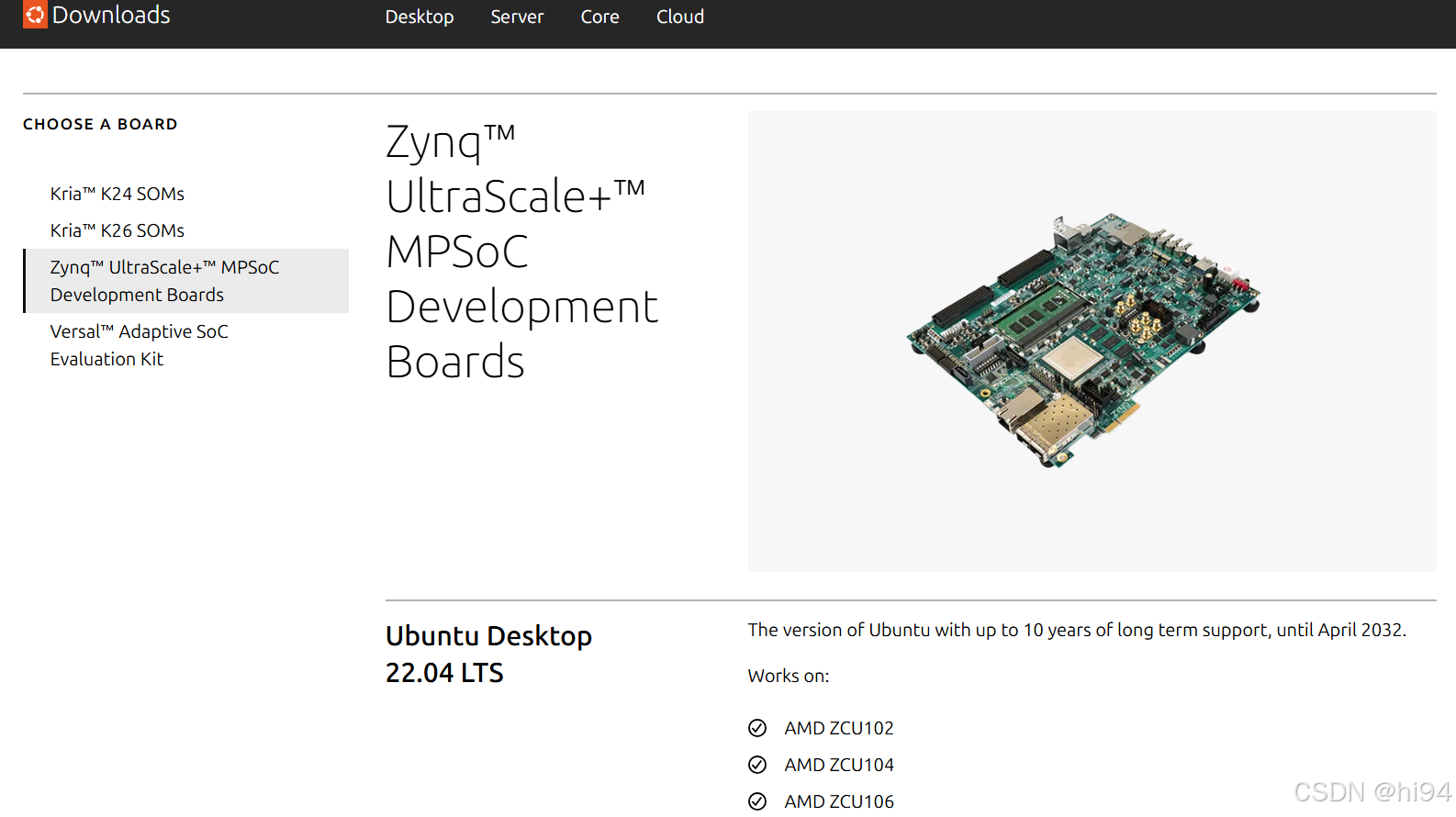Open the Desktop menu item
The image size is (1456, 817).
(420, 17)
